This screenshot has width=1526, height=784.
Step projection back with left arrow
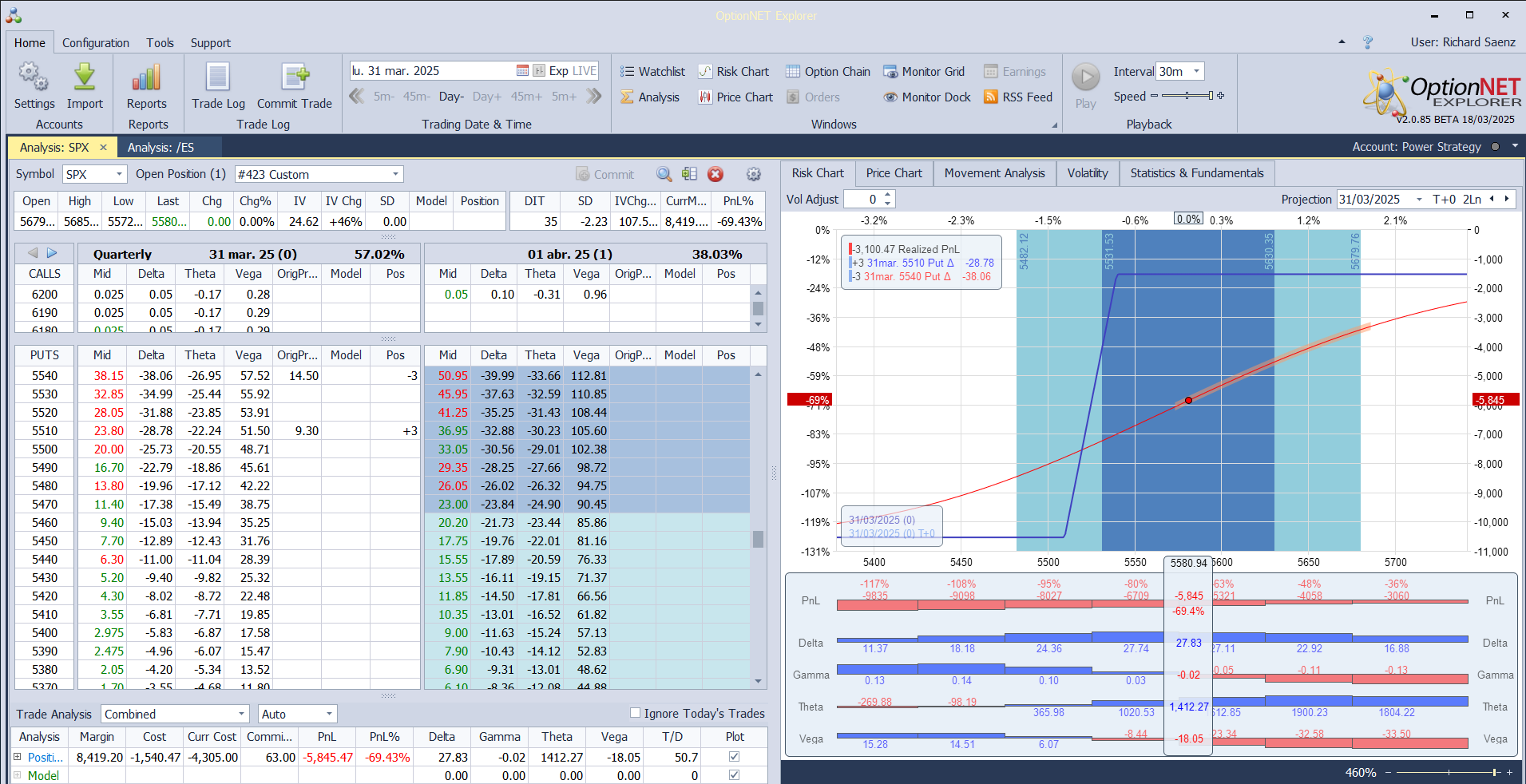pos(1492,199)
